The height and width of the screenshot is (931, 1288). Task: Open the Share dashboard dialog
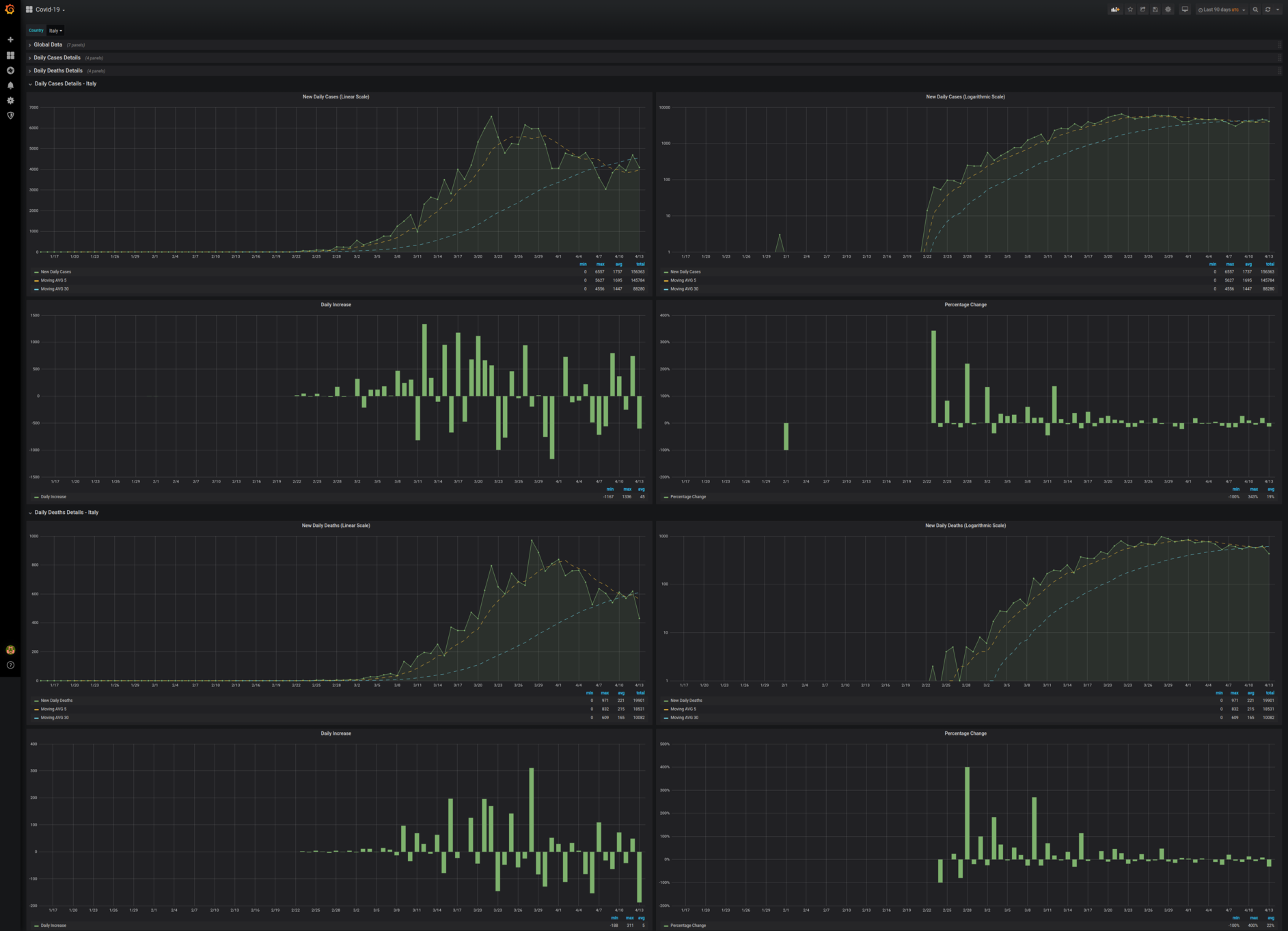tap(1142, 10)
